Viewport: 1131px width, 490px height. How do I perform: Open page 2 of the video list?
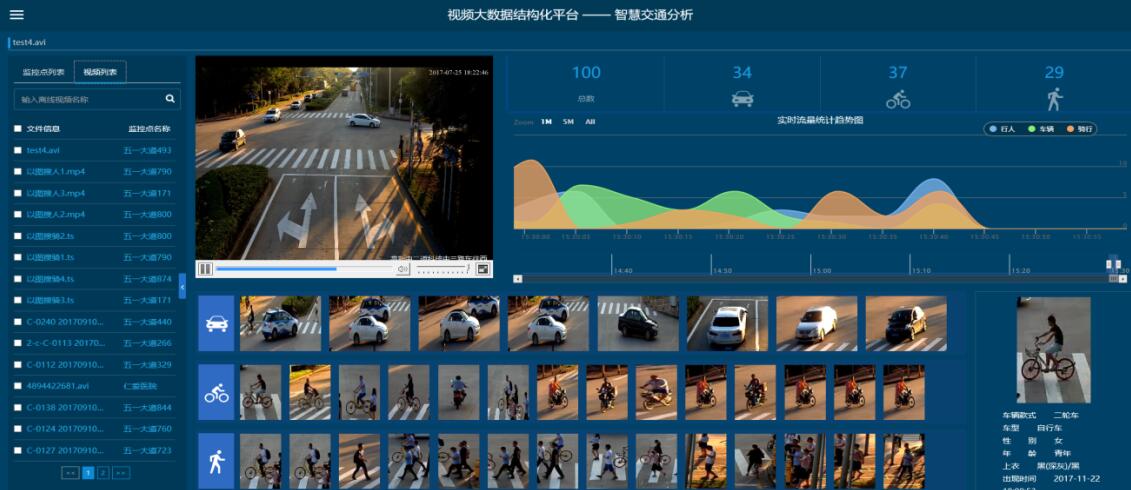click(x=103, y=472)
